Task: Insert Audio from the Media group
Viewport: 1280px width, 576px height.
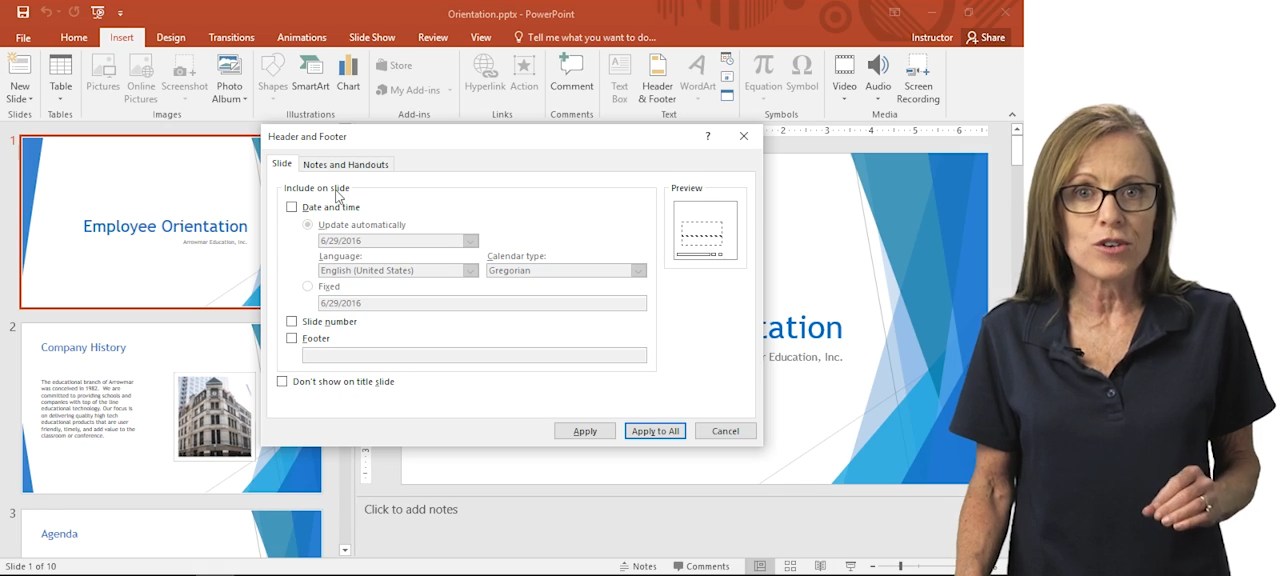Action: [878, 78]
